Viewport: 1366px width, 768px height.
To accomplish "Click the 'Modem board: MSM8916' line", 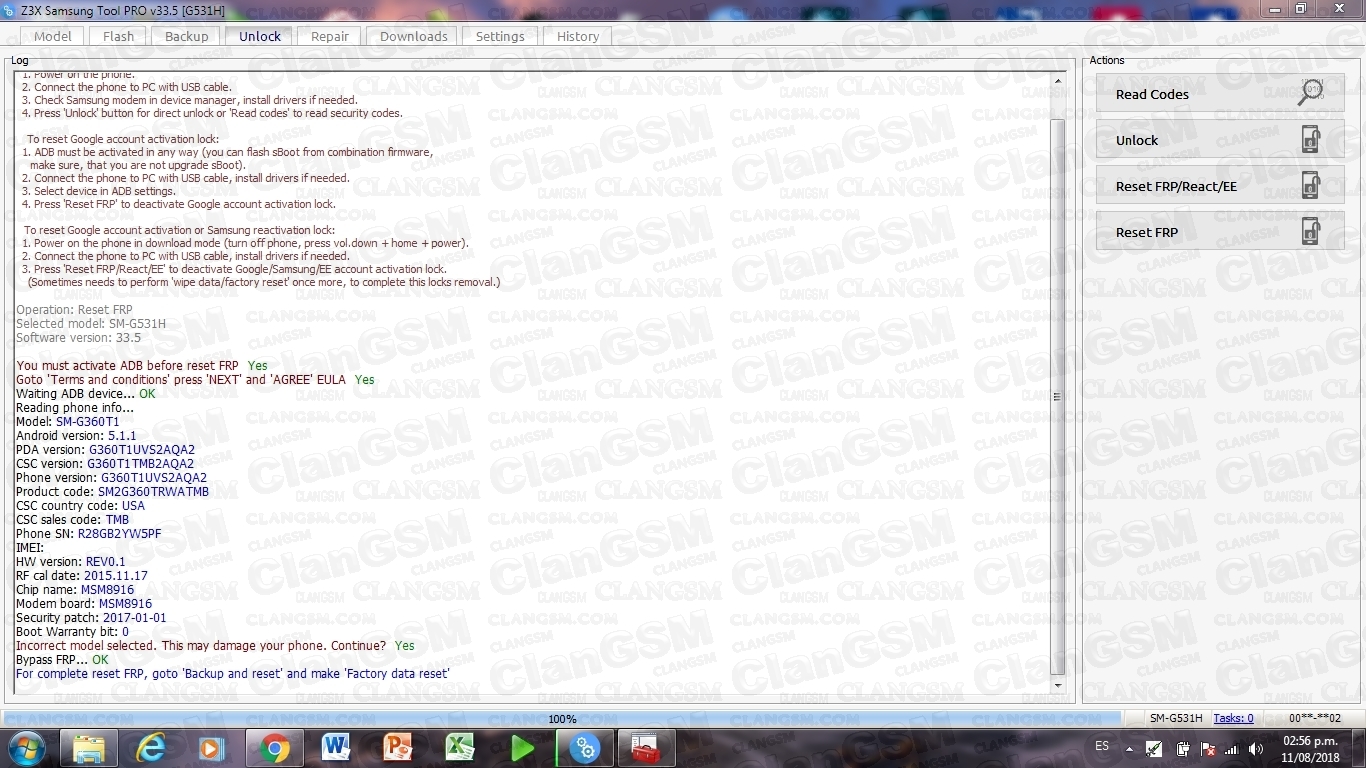I will [84, 604].
